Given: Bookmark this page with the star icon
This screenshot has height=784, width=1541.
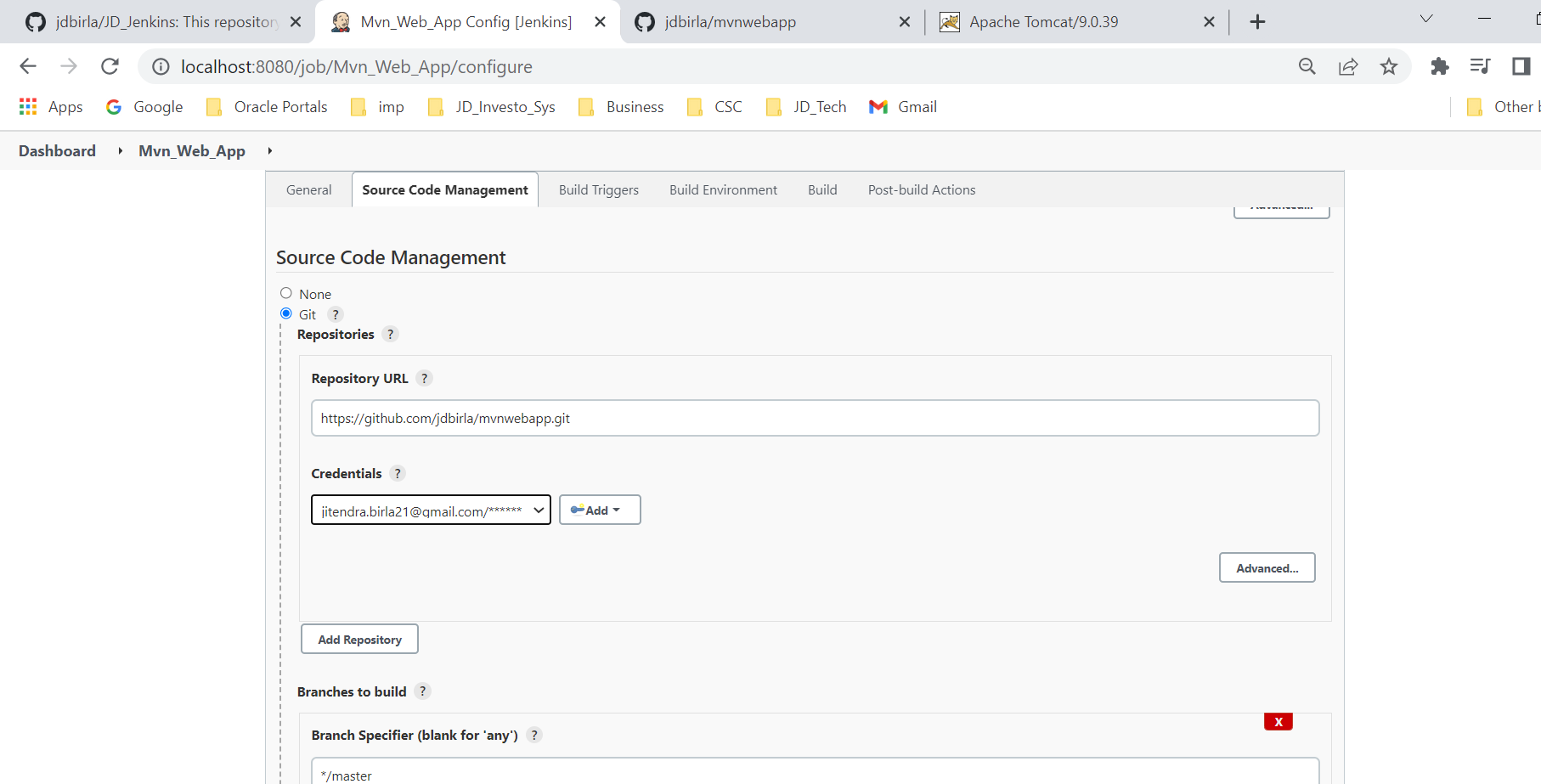Looking at the screenshot, I should [1389, 66].
